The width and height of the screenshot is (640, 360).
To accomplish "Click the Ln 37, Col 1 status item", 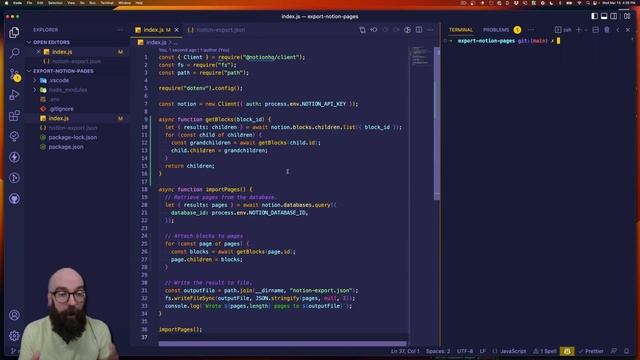I will click(x=405, y=351).
